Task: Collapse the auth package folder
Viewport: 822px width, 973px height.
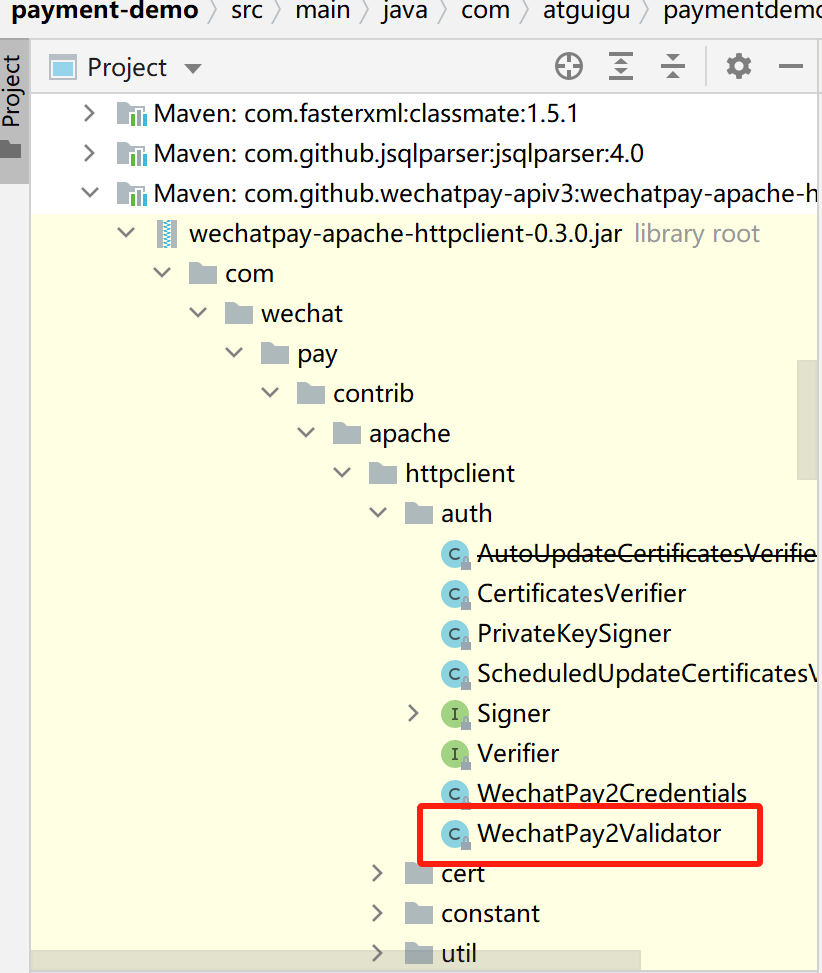Action: click(378, 513)
